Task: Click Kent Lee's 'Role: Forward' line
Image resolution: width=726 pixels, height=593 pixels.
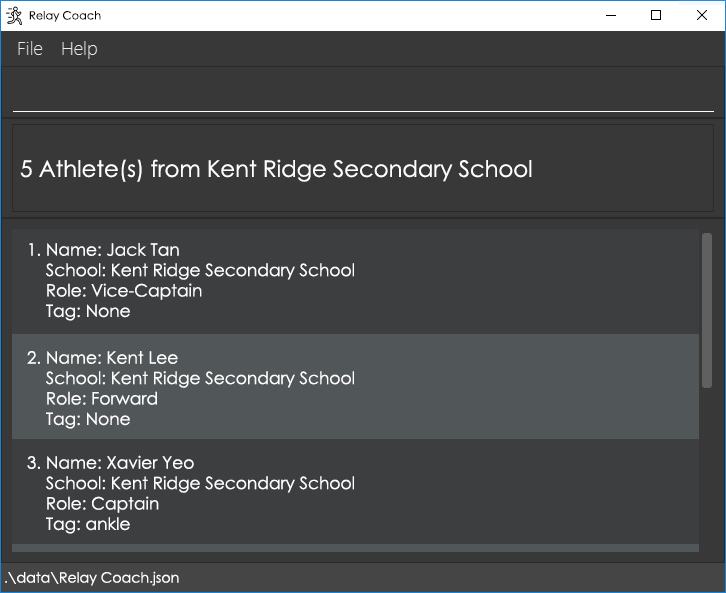Action: (x=102, y=399)
